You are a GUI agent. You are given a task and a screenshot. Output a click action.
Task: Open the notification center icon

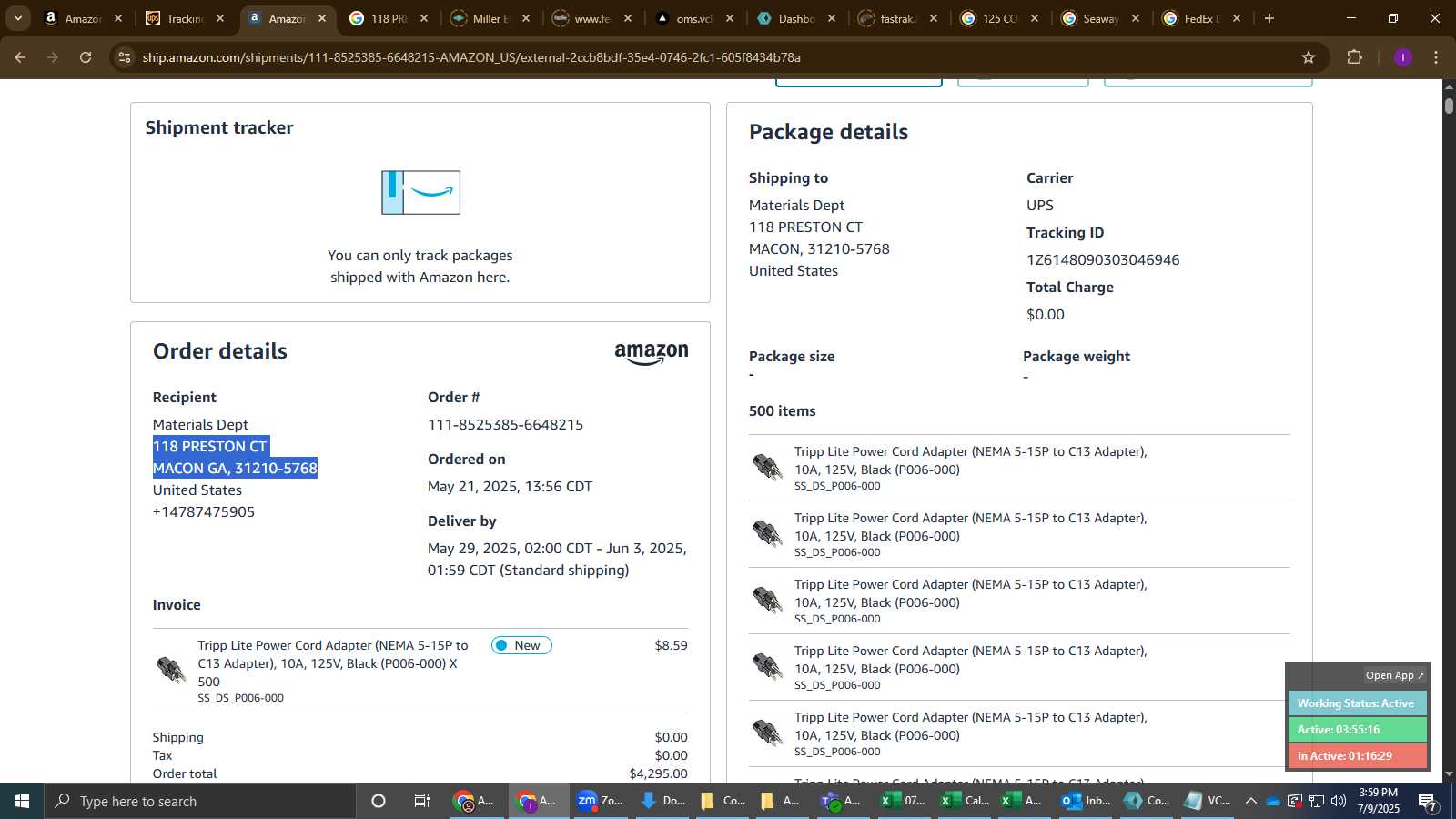tap(1428, 801)
